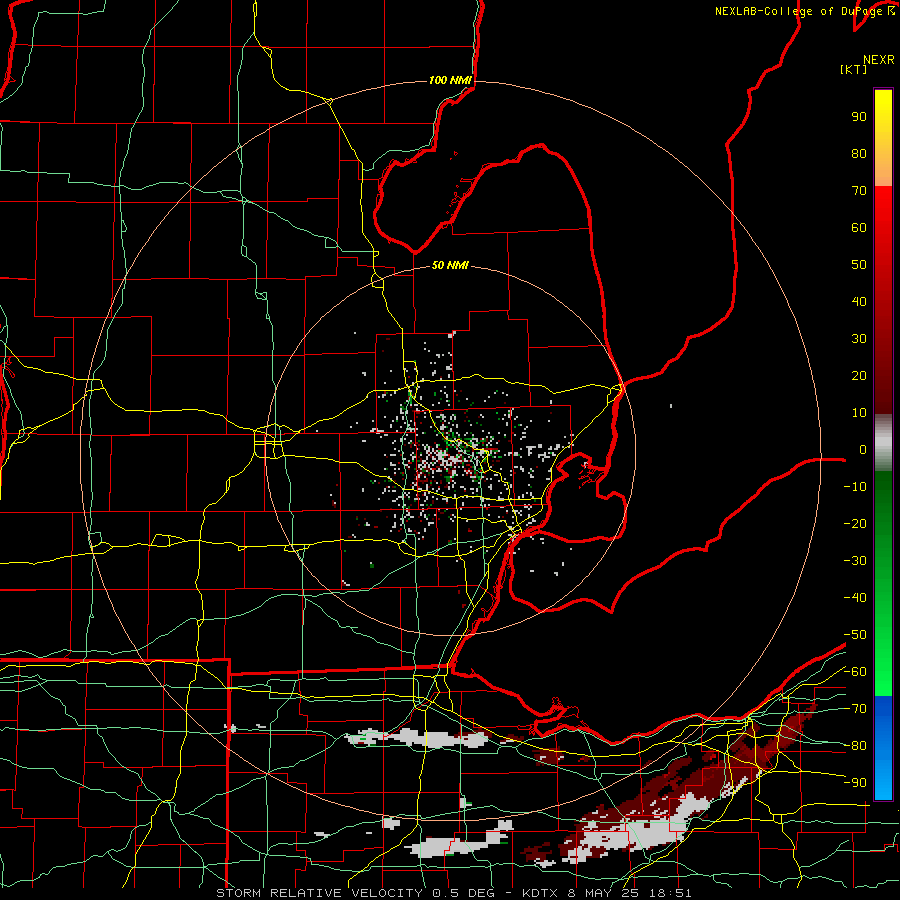Click the [KT] units label
This screenshot has height=900, width=900.
click(854, 69)
